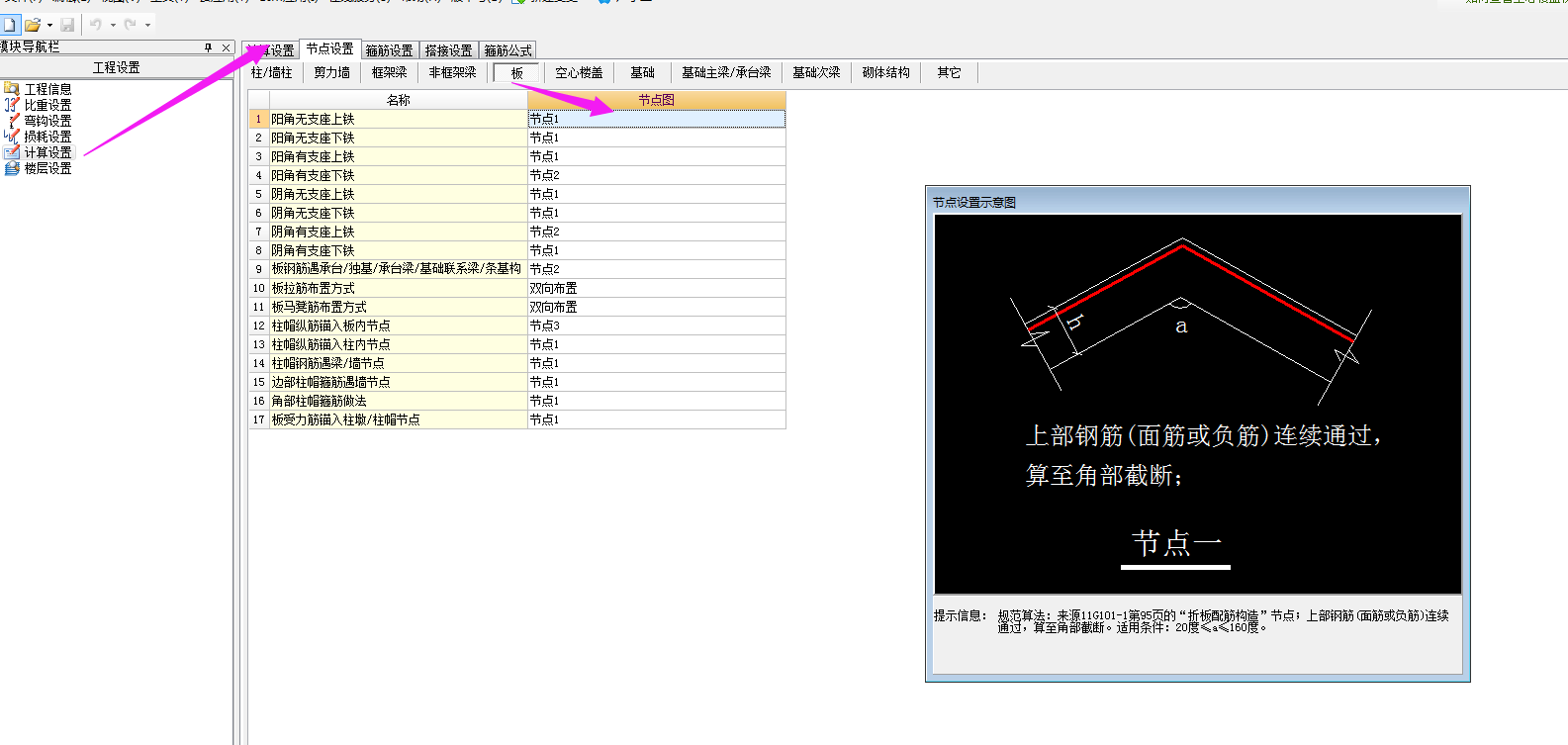The width and height of the screenshot is (1568, 745).
Task: Open the dropdown arrow beside Open folder
Action: tap(49, 25)
